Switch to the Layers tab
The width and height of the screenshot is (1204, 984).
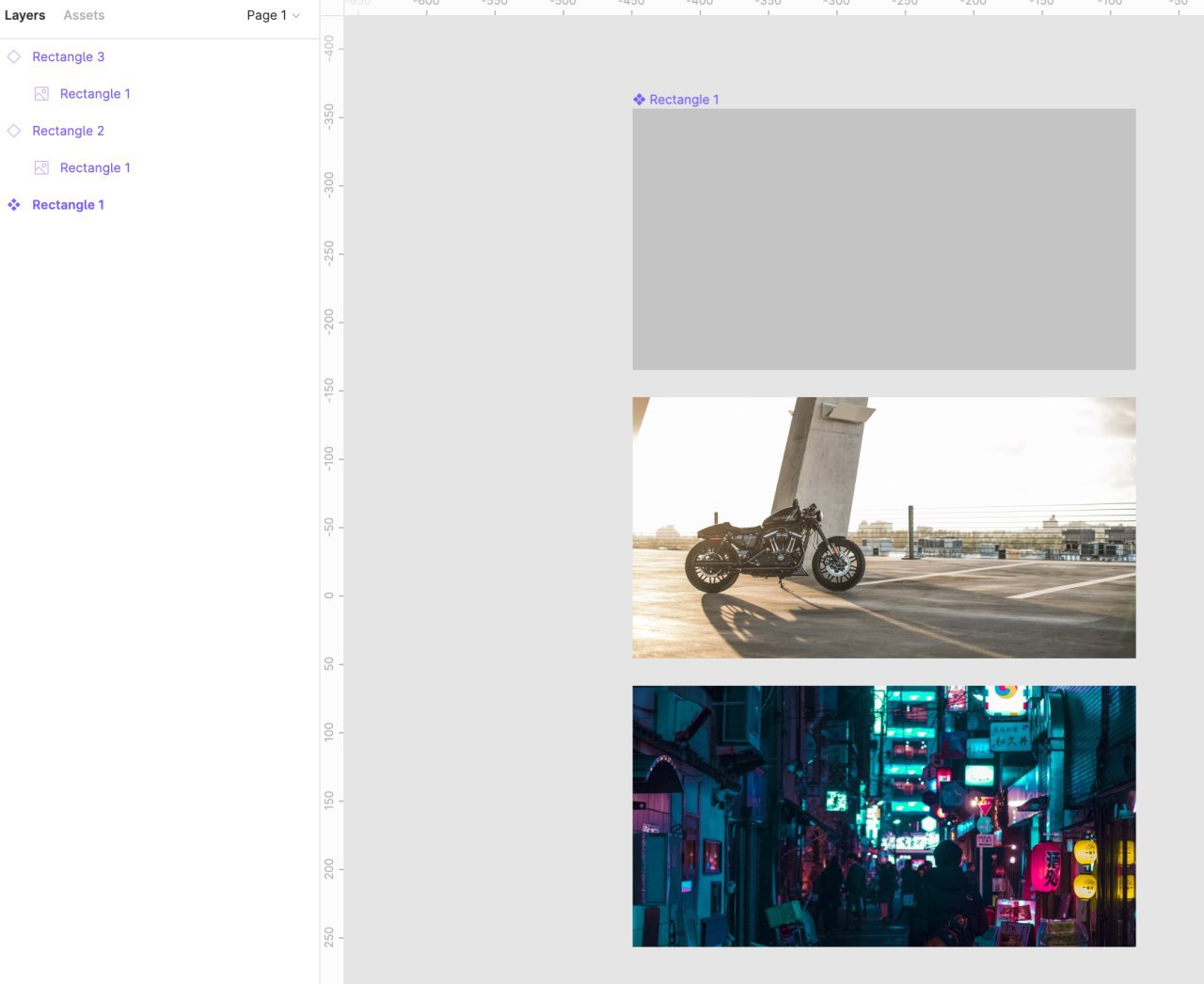(24, 15)
